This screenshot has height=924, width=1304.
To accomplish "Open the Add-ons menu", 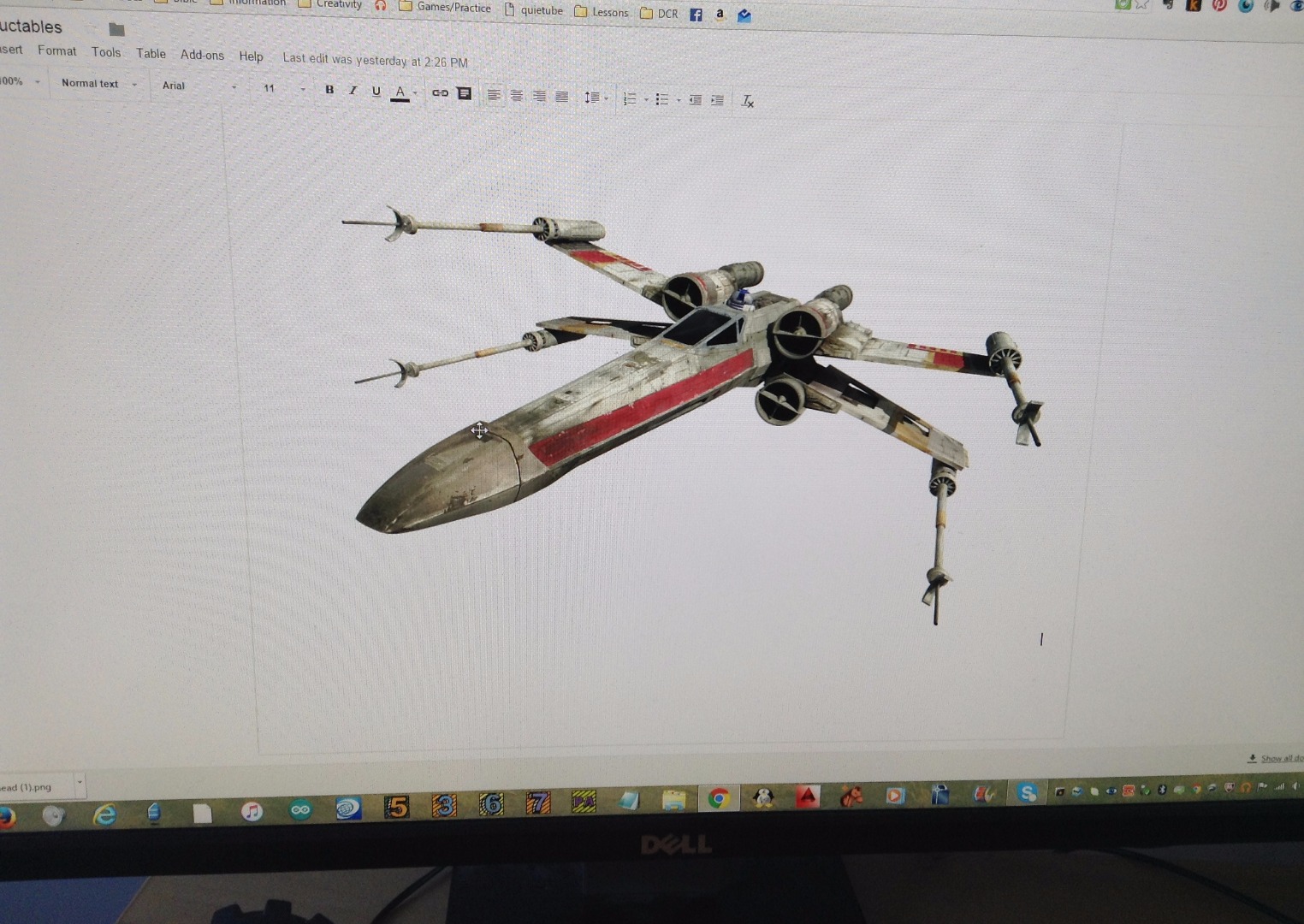I will [202, 55].
